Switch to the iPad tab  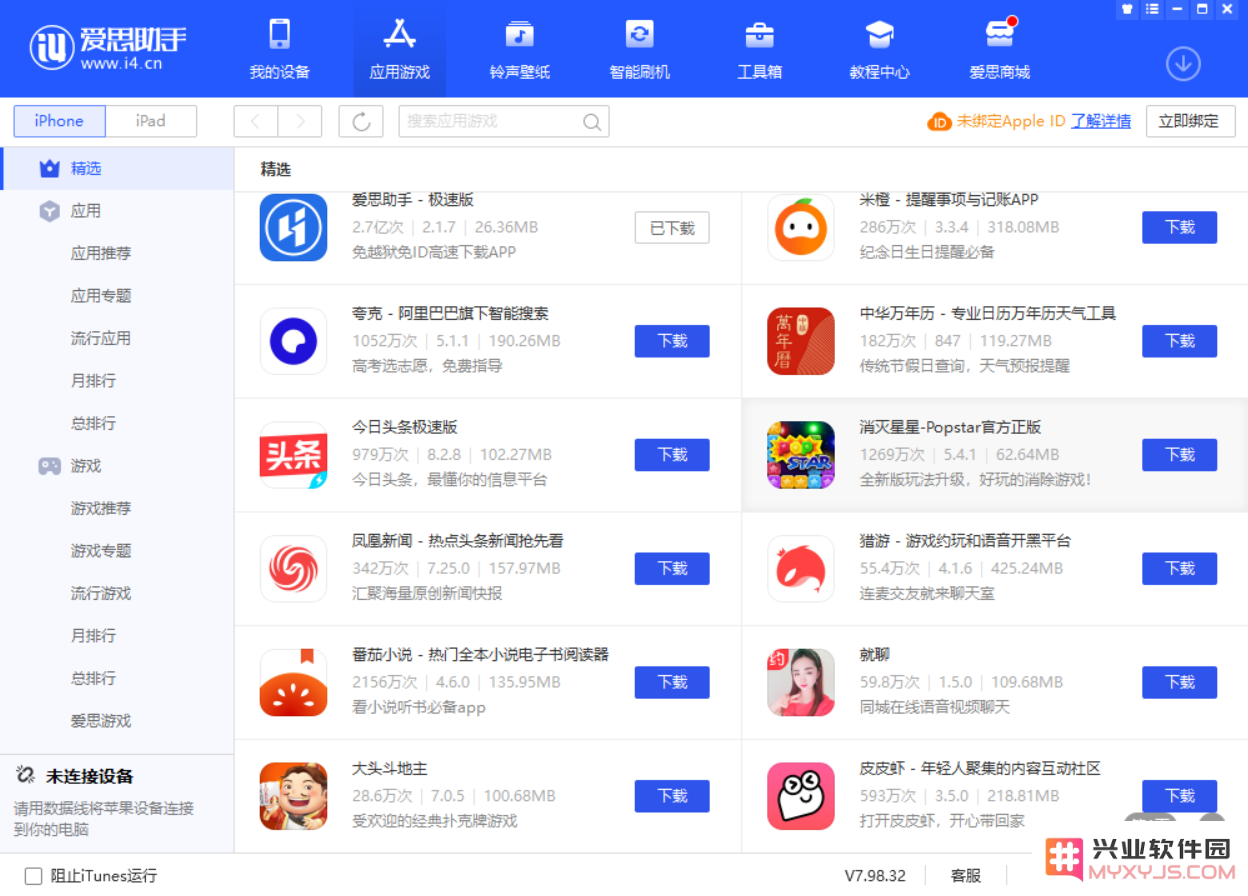(x=151, y=121)
